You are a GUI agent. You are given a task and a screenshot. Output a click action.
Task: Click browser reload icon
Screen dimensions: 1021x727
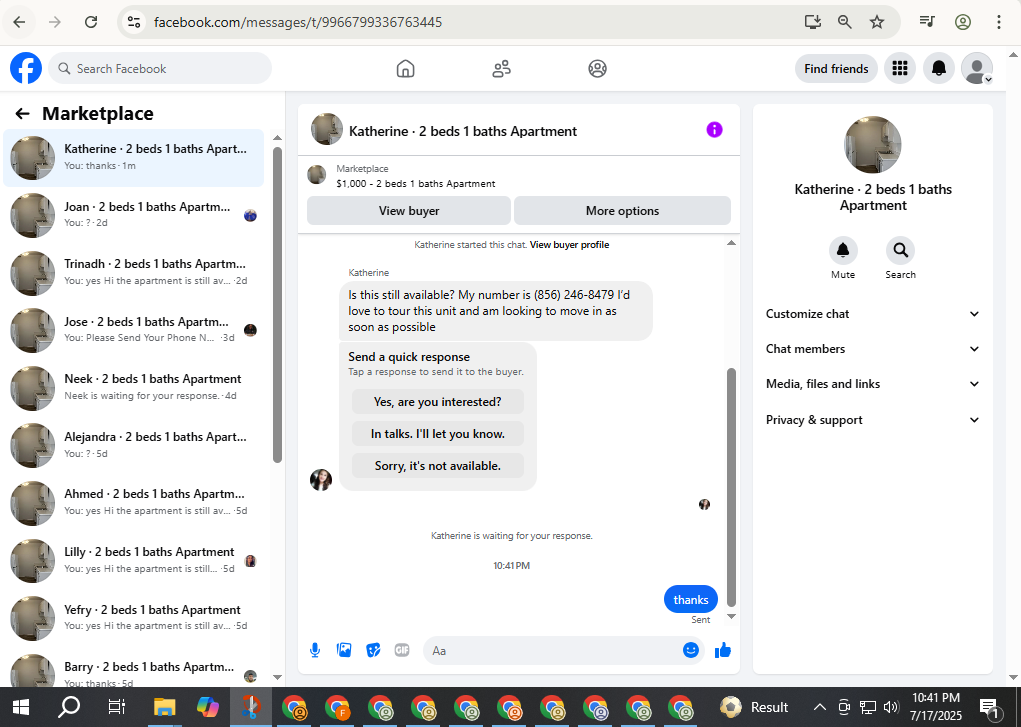tap(91, 22)
